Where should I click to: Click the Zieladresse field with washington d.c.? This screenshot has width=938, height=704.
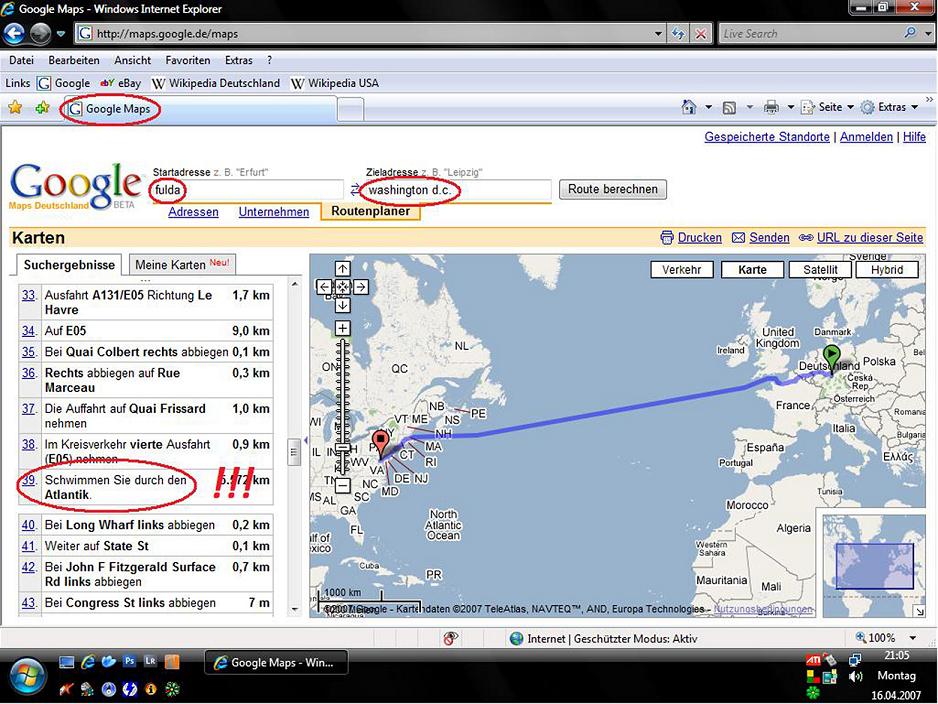coord(458,190)
